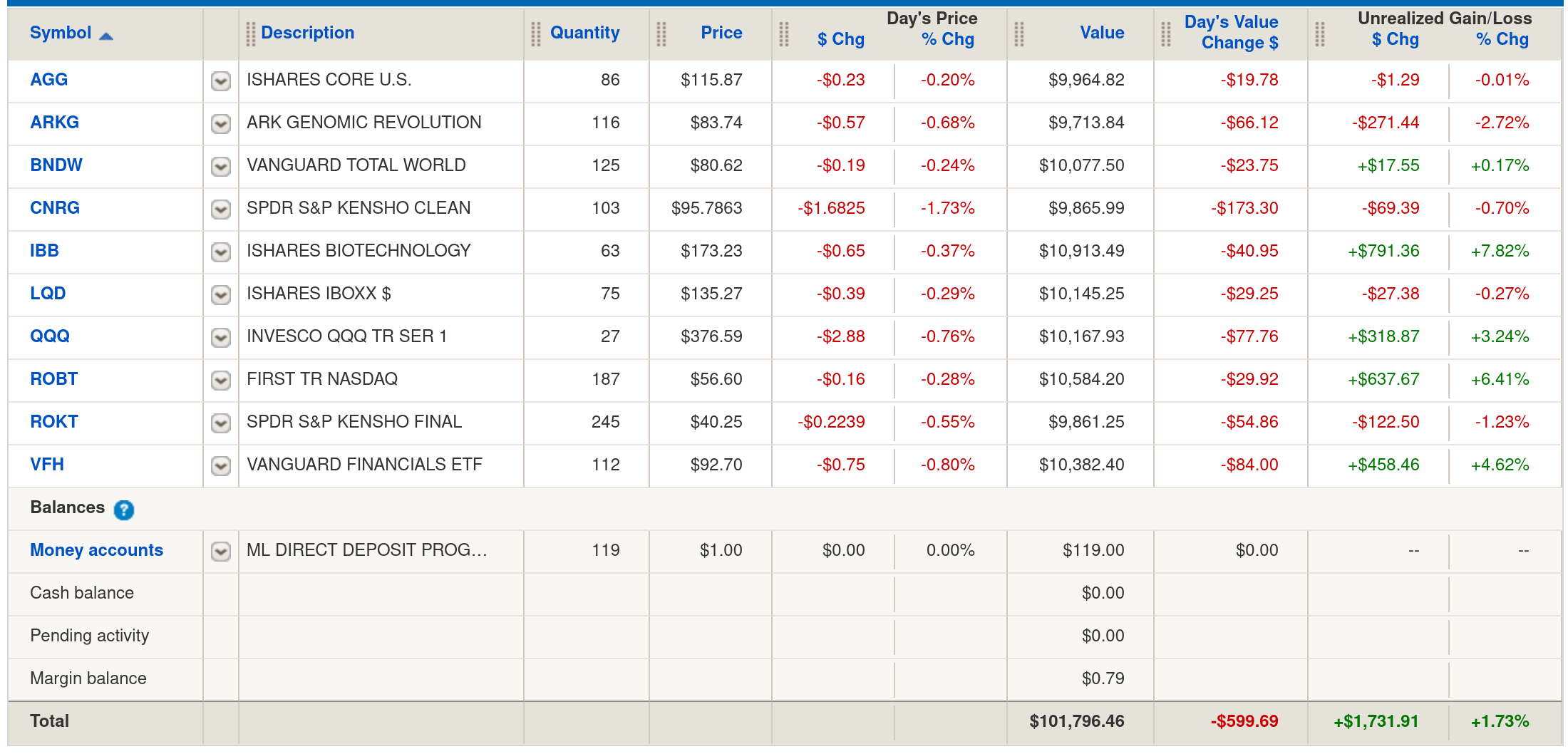The width and height of the screenshot is (1568, 754).
Task: Open the VFH row dropdown arrow
Action: point(221,465)
